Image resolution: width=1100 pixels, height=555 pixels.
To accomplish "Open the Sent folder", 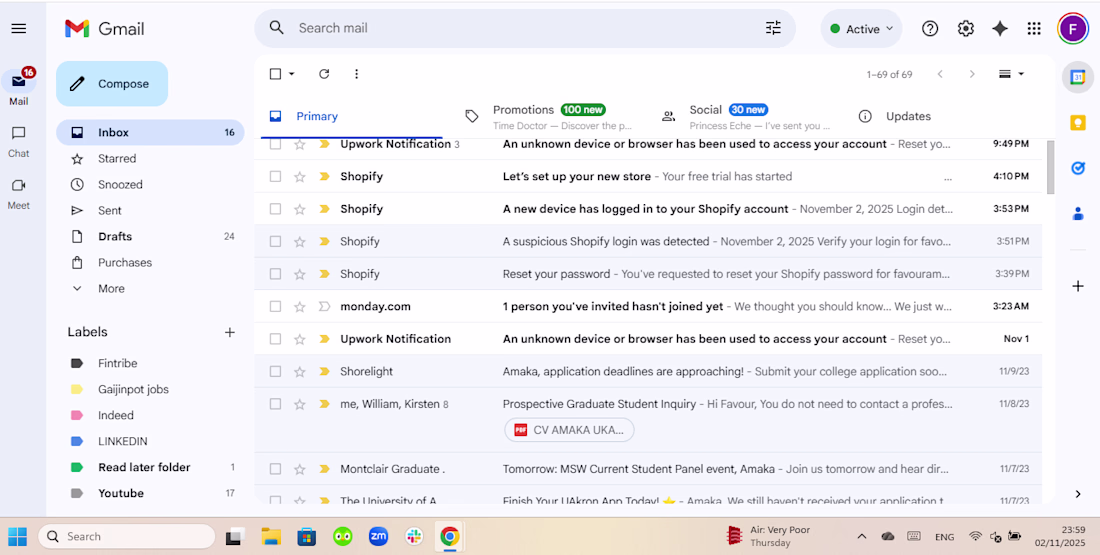I will point(109,210).
